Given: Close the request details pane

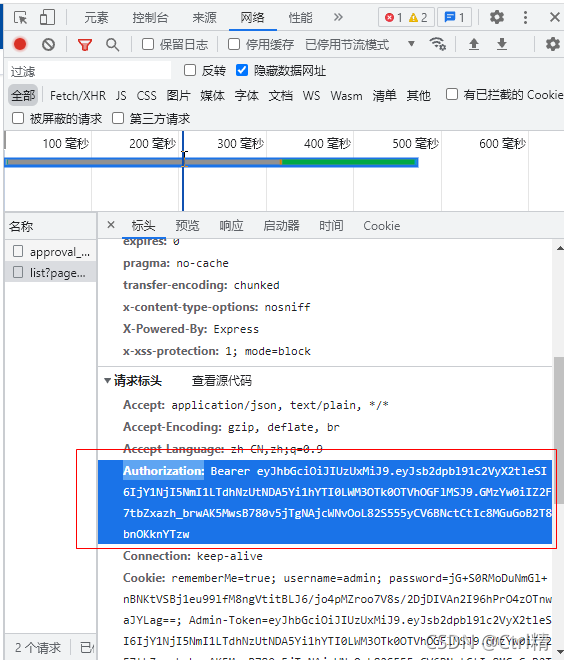Looking at the screenshot, I should pyautogui.click(x=111, y=225).
